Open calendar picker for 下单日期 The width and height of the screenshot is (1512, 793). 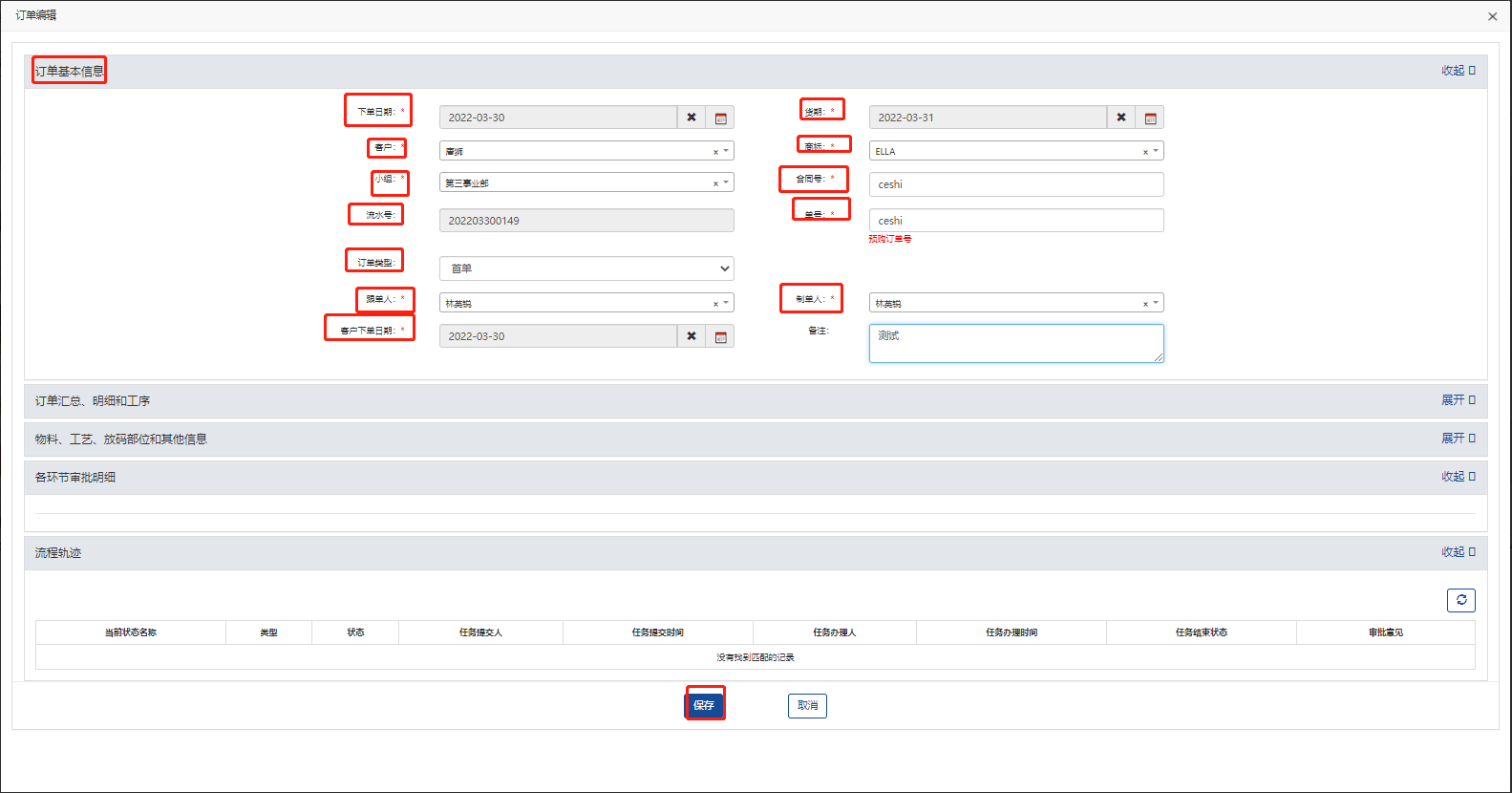(720, 118)
